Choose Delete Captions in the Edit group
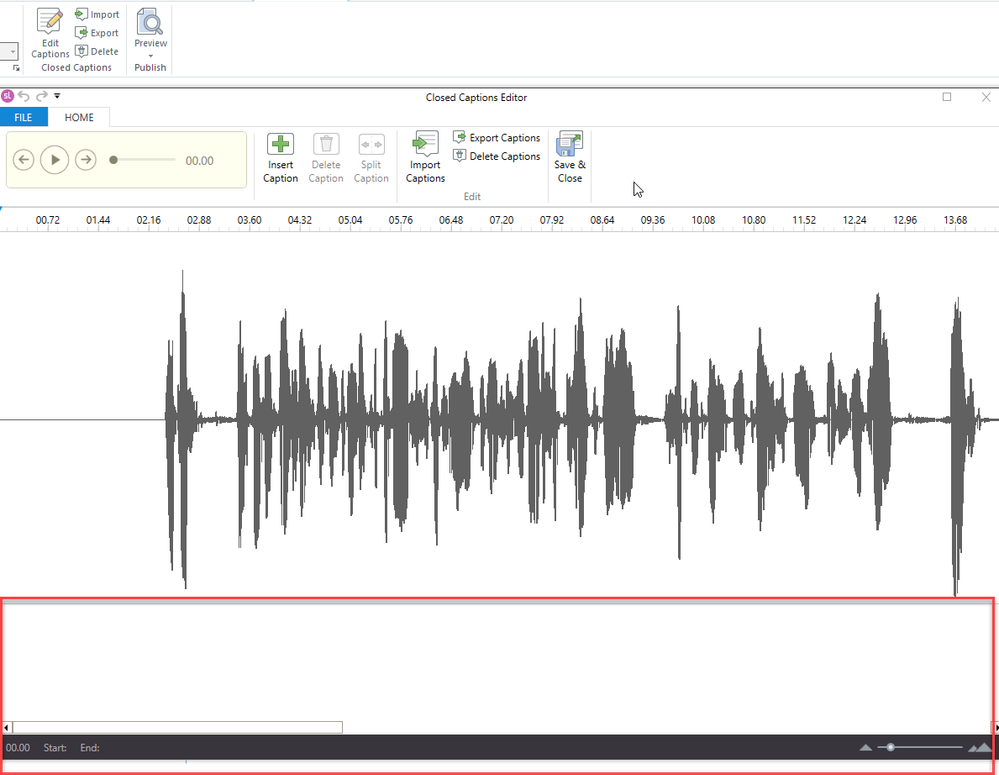The width and height of the screenshot is (999, 775). [x=496, y=156]
